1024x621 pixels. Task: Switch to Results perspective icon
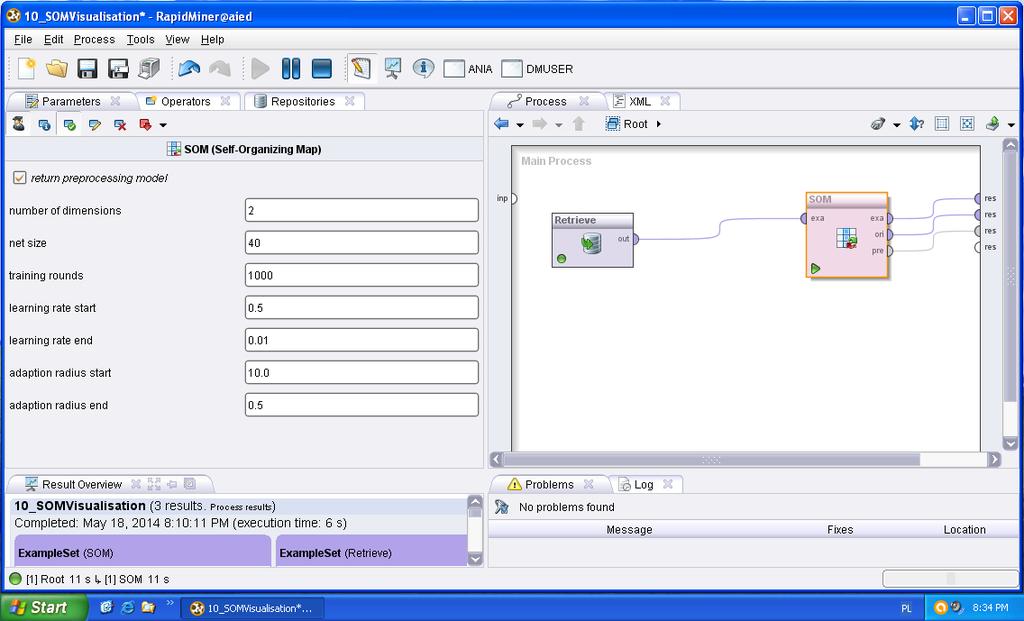[392, 69]
